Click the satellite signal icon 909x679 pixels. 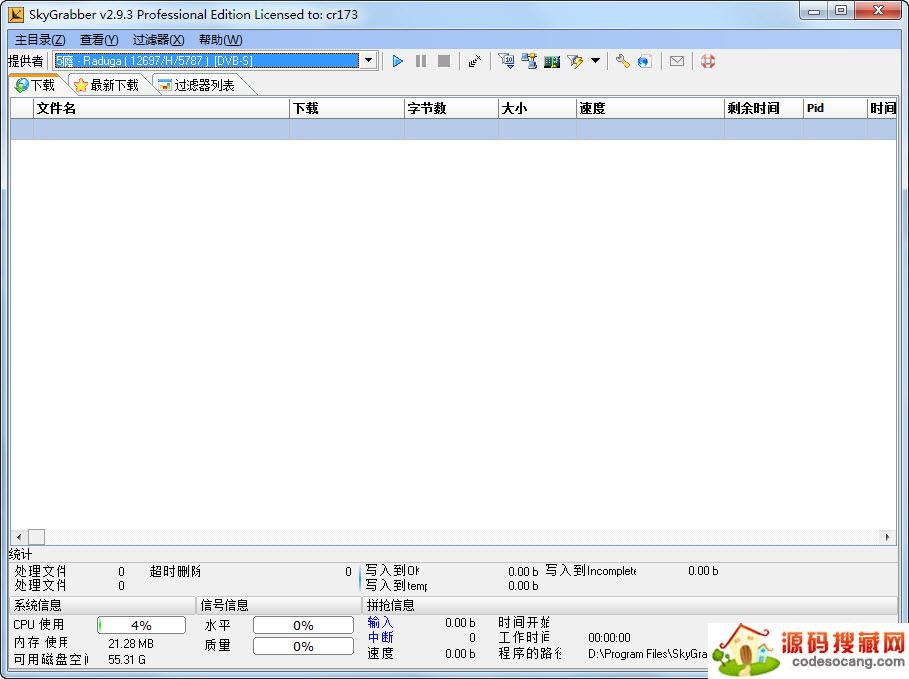click(475, 61)
